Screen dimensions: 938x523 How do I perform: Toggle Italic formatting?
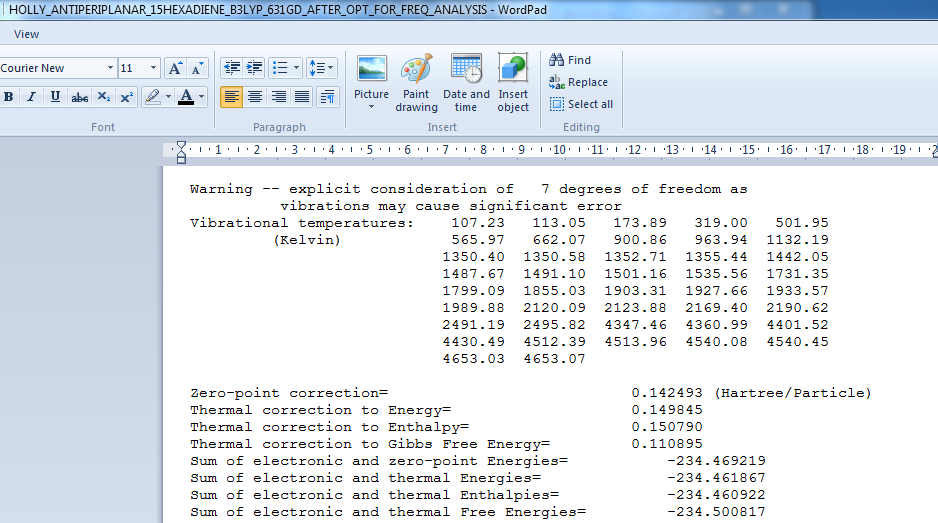32,97
